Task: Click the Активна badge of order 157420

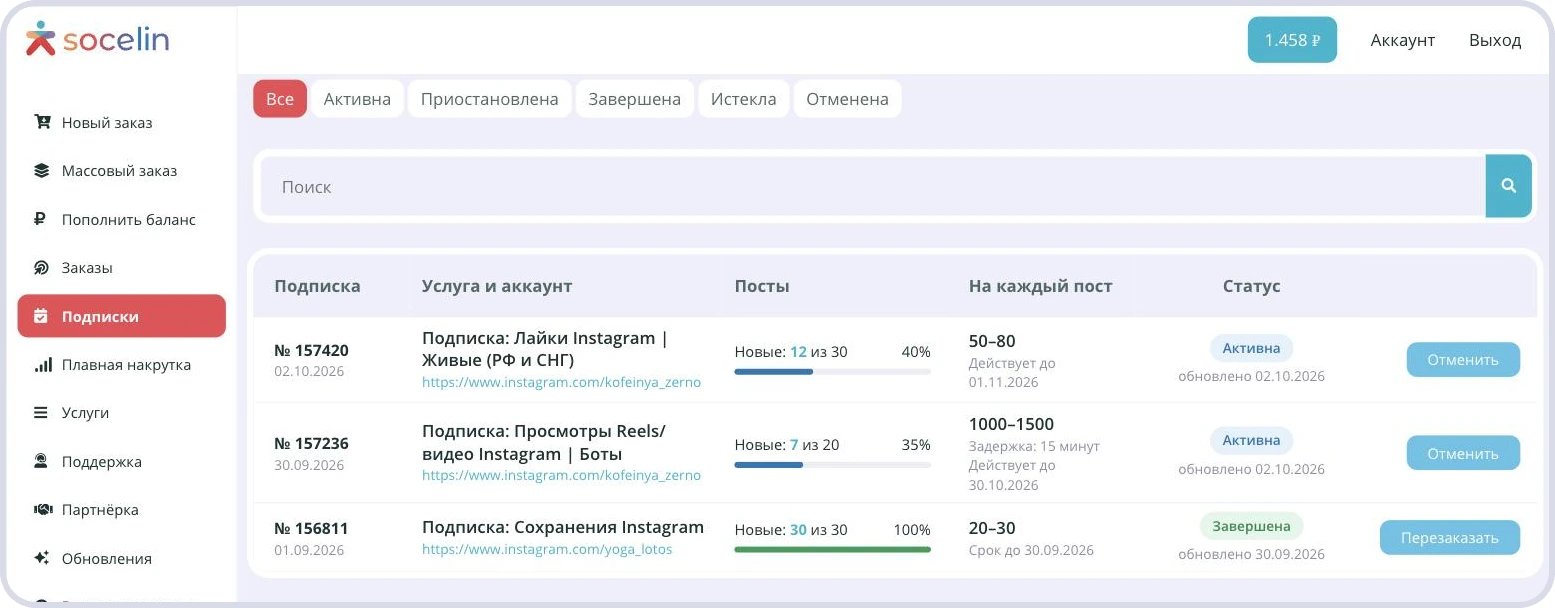Action: 1251,348
